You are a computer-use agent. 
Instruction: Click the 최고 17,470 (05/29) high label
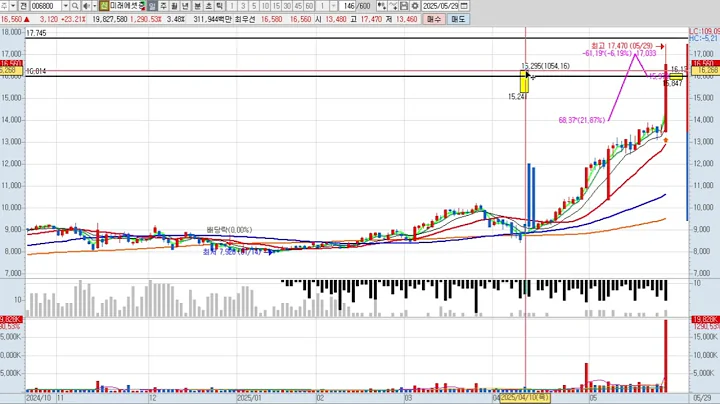(622, 46)
